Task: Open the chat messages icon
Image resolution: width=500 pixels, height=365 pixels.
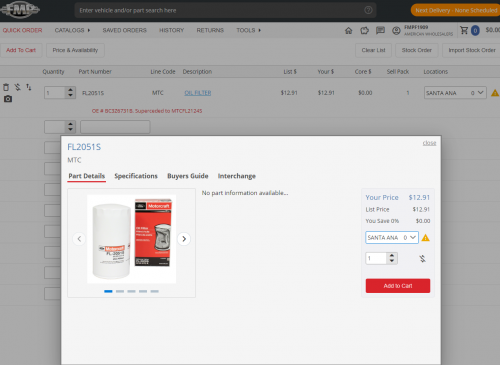Action: (x=380, y=31)
